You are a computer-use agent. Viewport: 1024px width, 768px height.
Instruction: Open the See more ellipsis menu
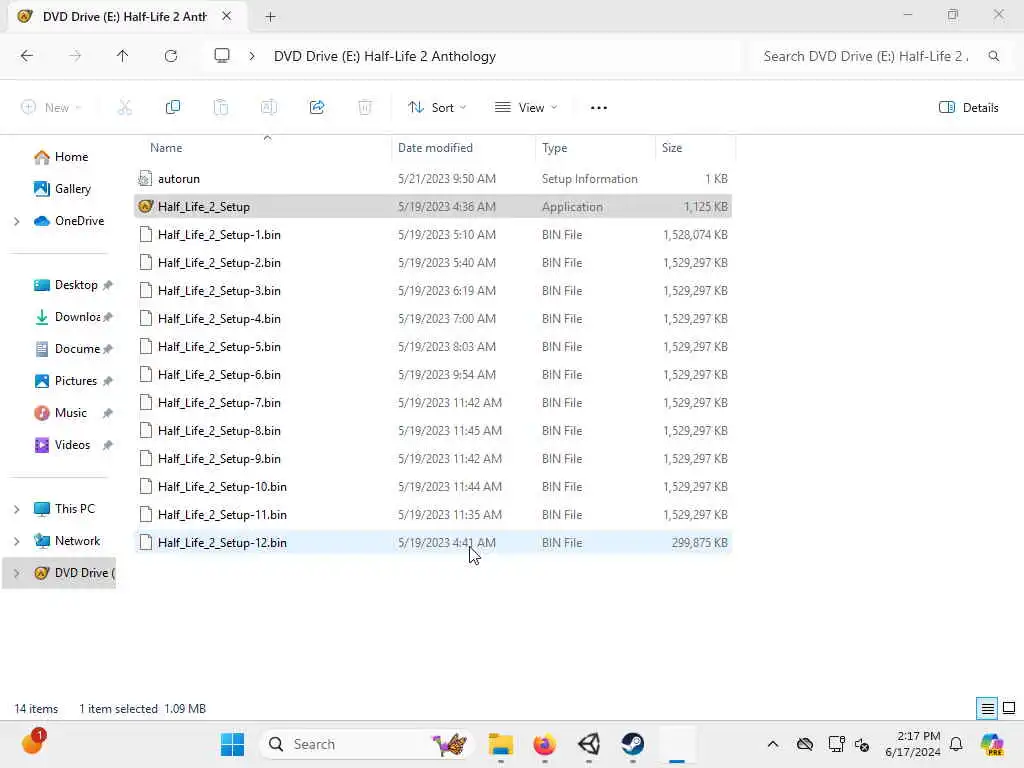(x=598, y=108)
